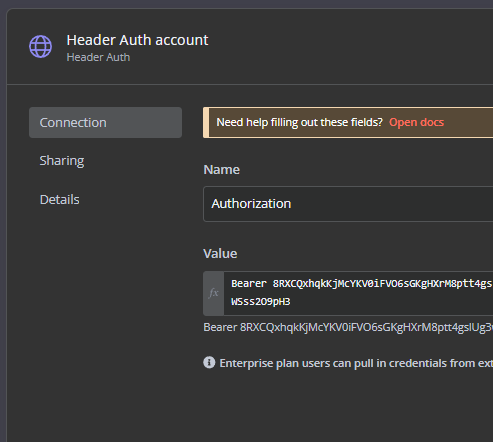
Task: Open the Sharing tab
Action: click(x=62, y=161)
